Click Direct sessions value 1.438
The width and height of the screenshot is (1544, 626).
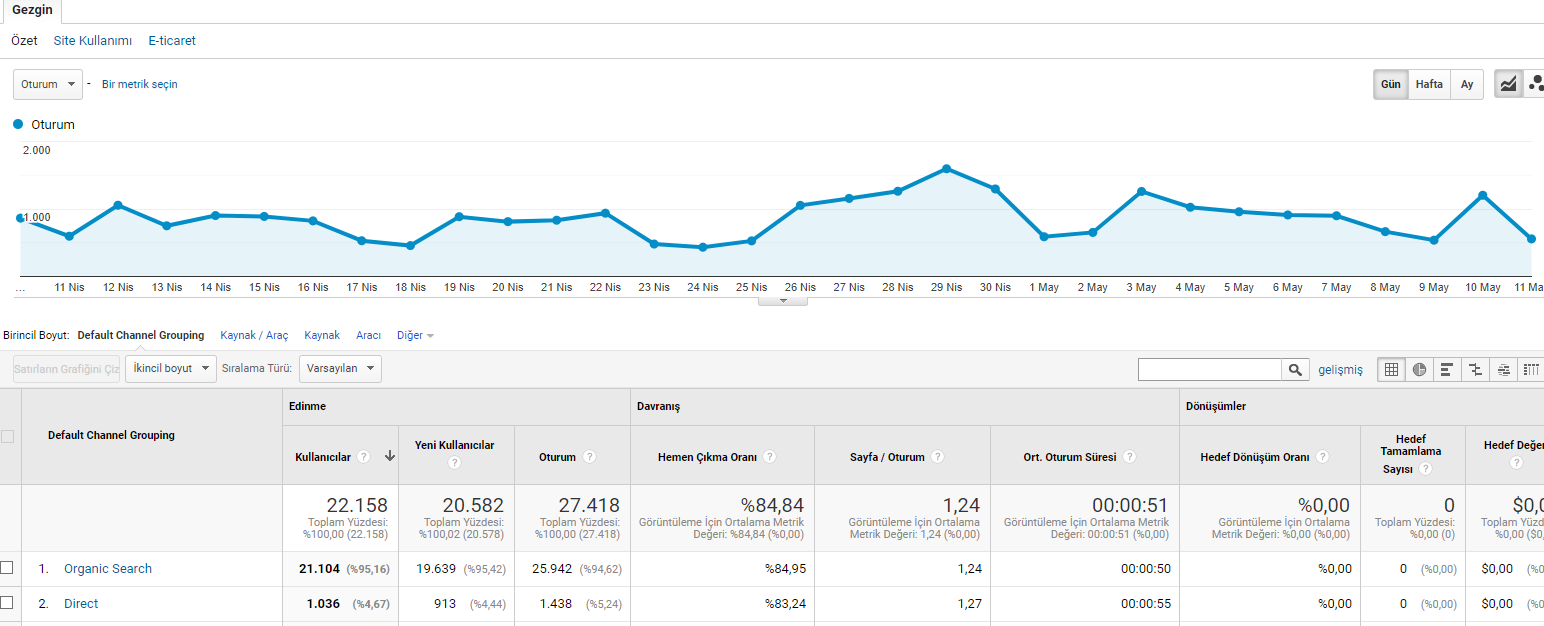[x=556, y=604]
